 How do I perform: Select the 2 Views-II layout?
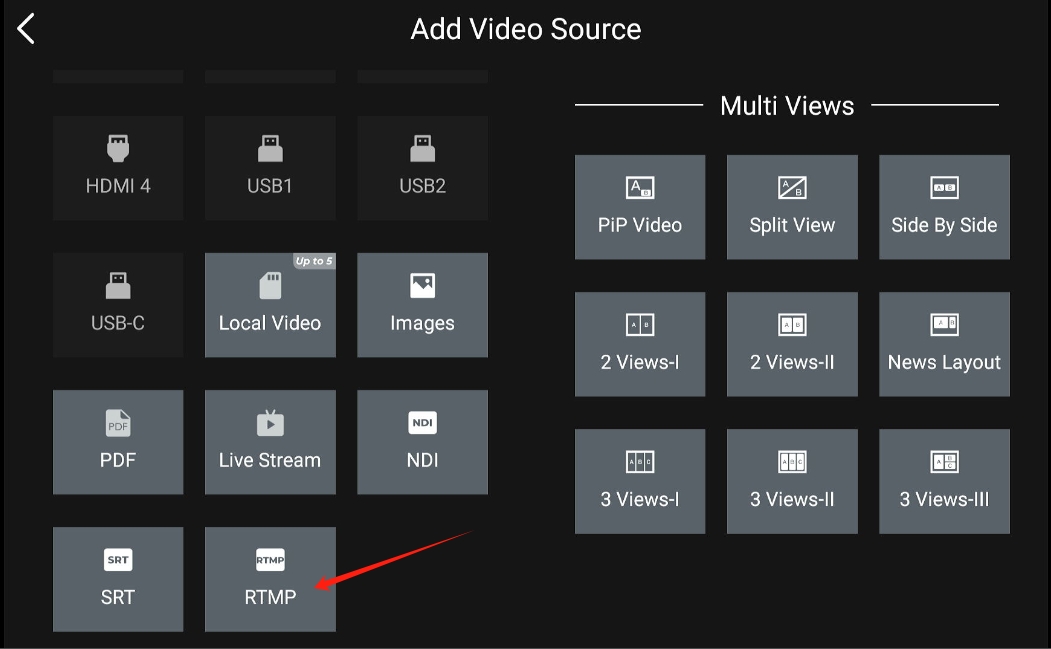pos(791,344)
